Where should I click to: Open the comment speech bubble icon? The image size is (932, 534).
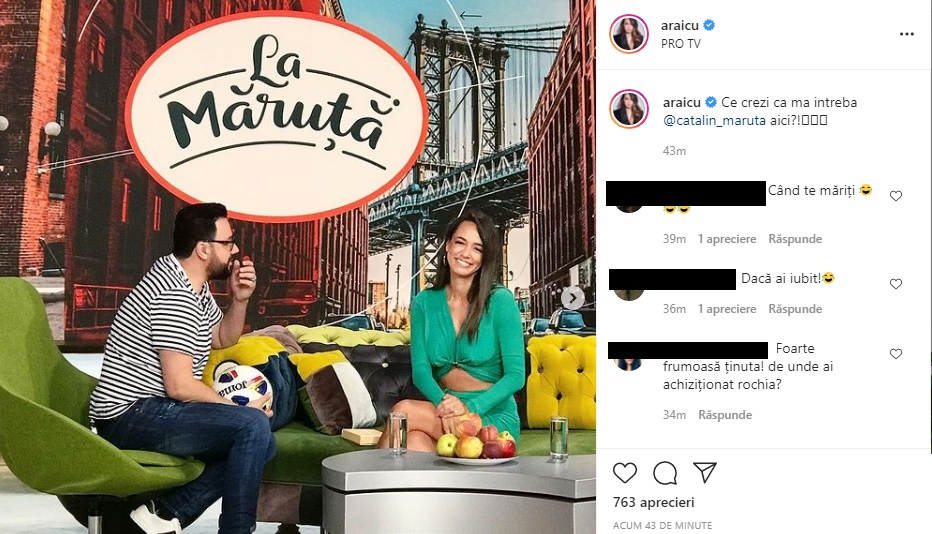[665, 473]
